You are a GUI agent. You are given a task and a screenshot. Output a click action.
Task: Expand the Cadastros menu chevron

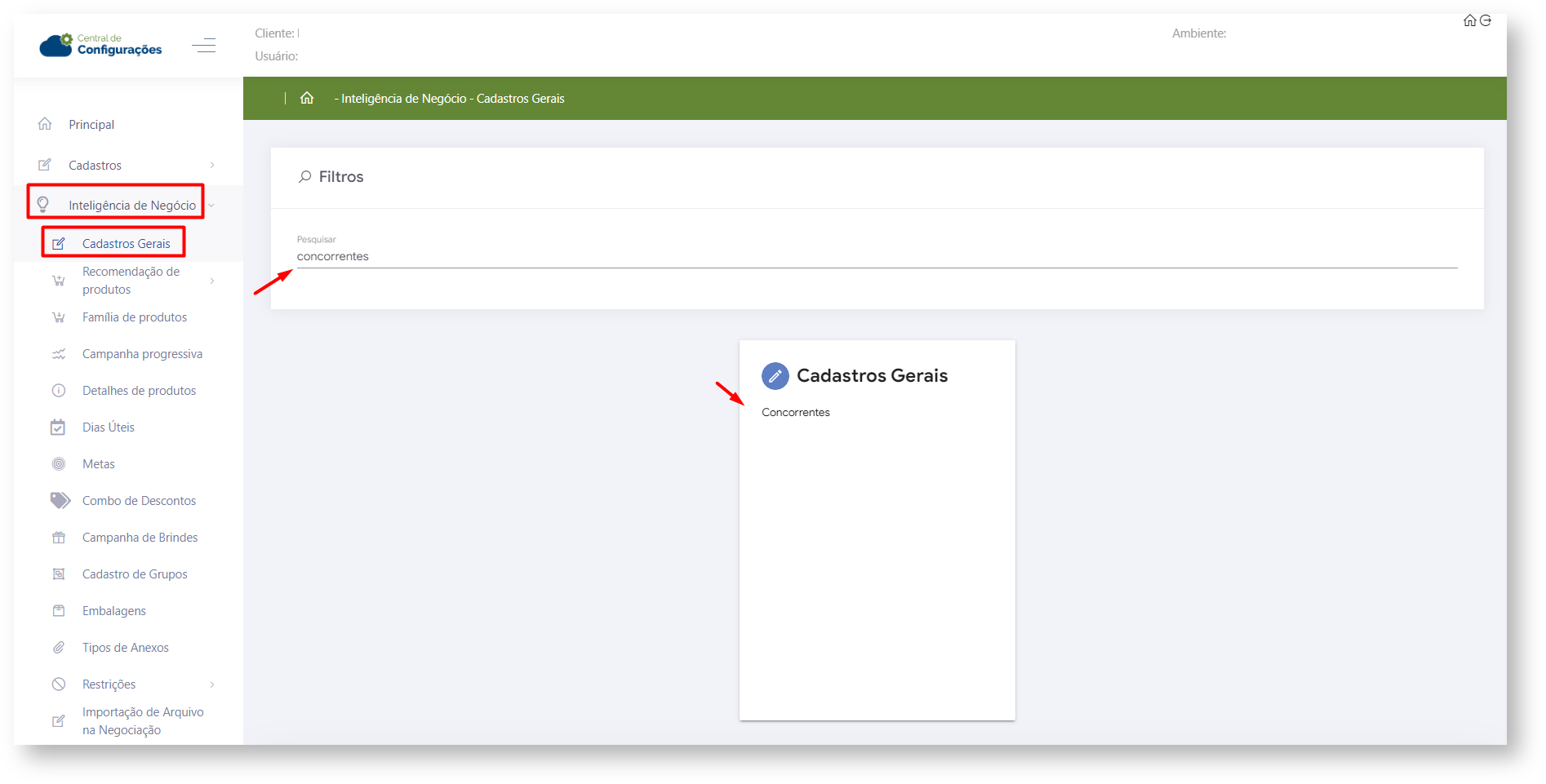[x=212, y=165]
